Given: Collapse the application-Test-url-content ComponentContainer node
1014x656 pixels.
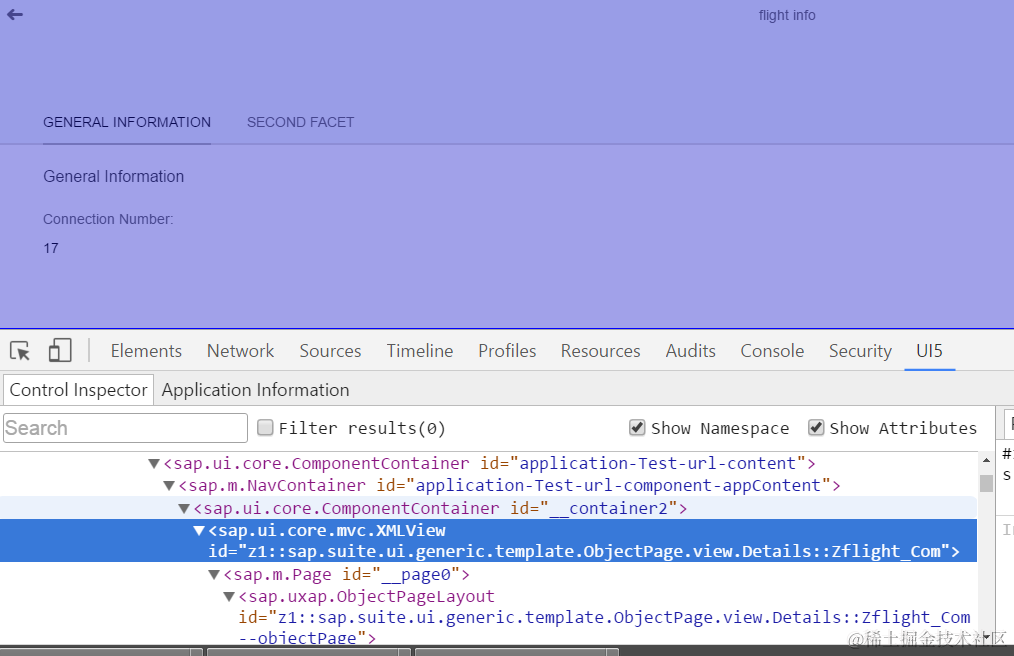Looking at the screenshot, I should 154,463.
